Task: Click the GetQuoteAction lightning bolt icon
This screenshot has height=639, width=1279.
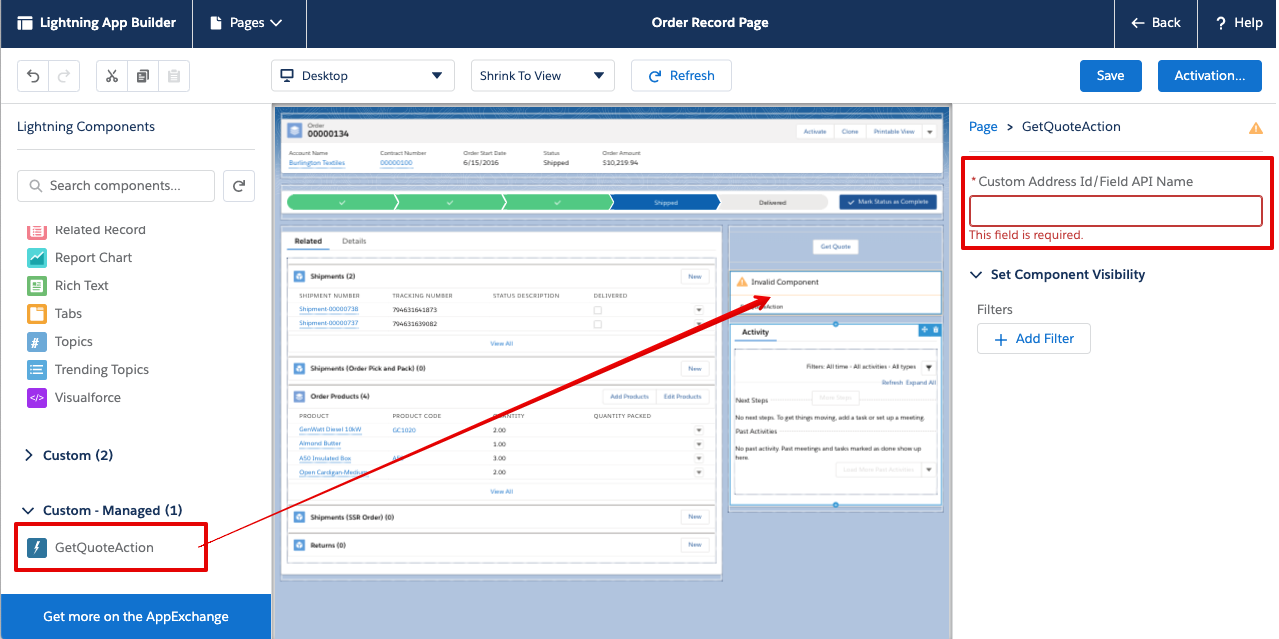Action: (37, 548)
